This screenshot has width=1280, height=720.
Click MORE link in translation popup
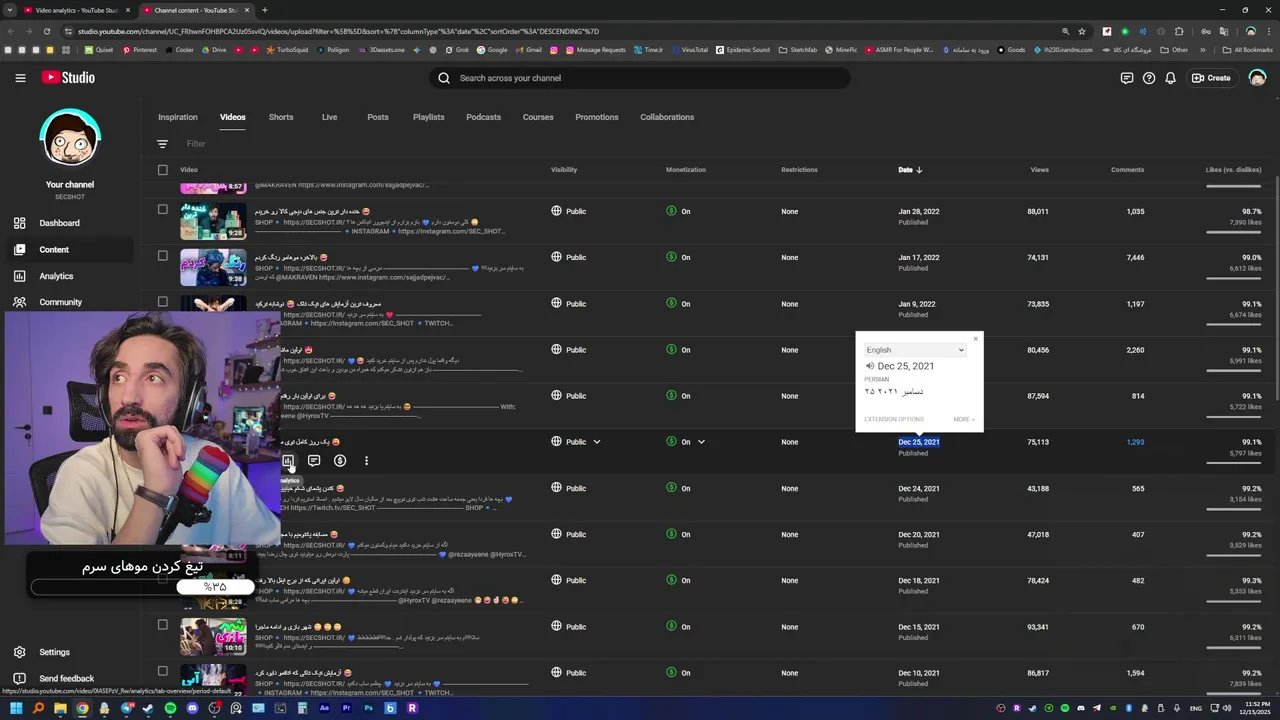pyautogui.click(x=964, y=419)
